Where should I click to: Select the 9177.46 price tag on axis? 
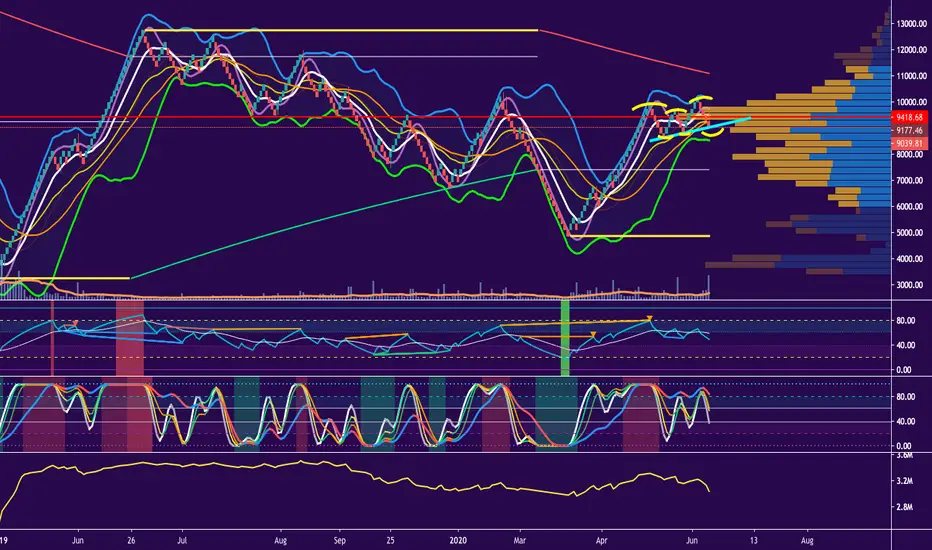(x=909, y=130)
